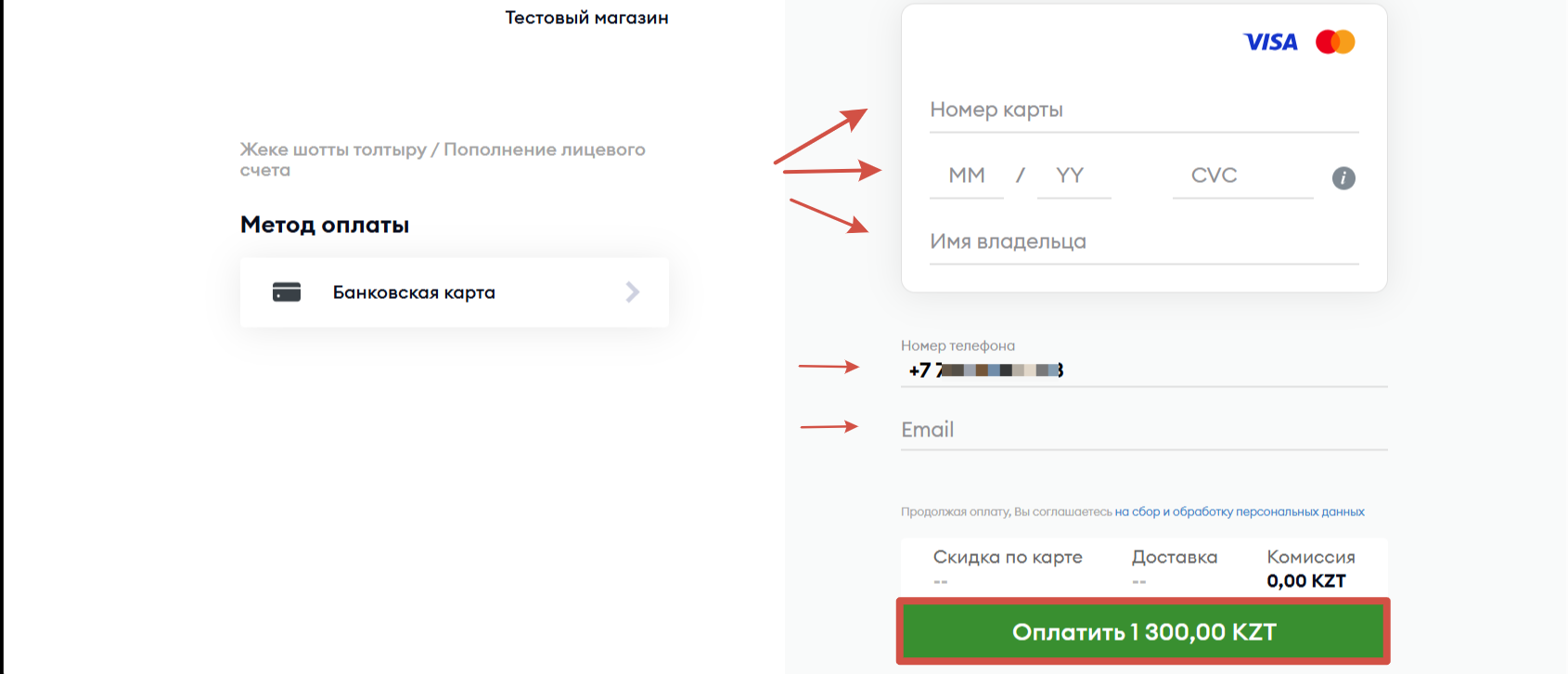The width and height of the screenshot is (1568, 674).
Task: Click the CVC info icon
Action: tap(1343, 177)
